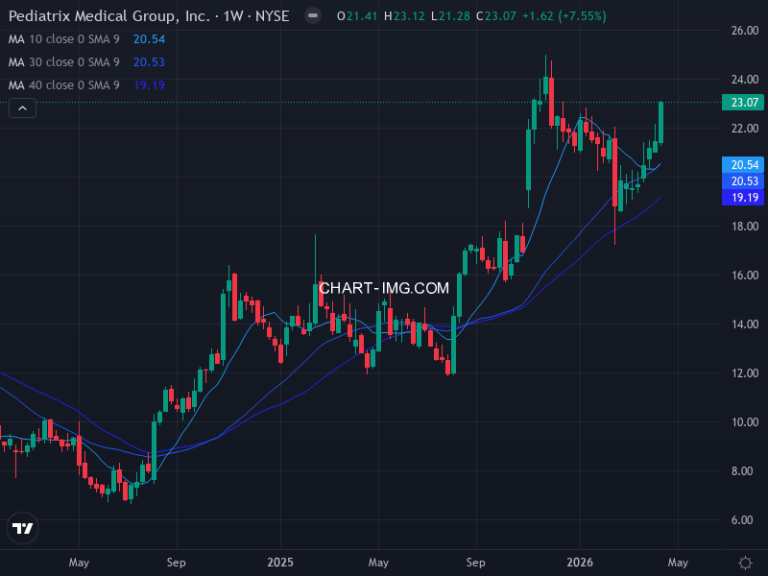Click the 19.19 price tag on the axis

coord(743,197)
